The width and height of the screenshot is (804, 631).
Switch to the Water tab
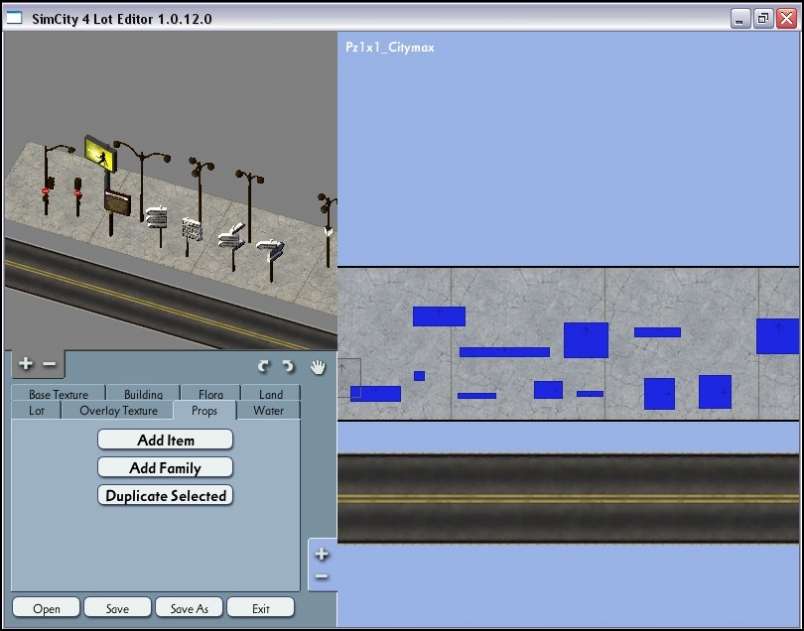point(268,410)
